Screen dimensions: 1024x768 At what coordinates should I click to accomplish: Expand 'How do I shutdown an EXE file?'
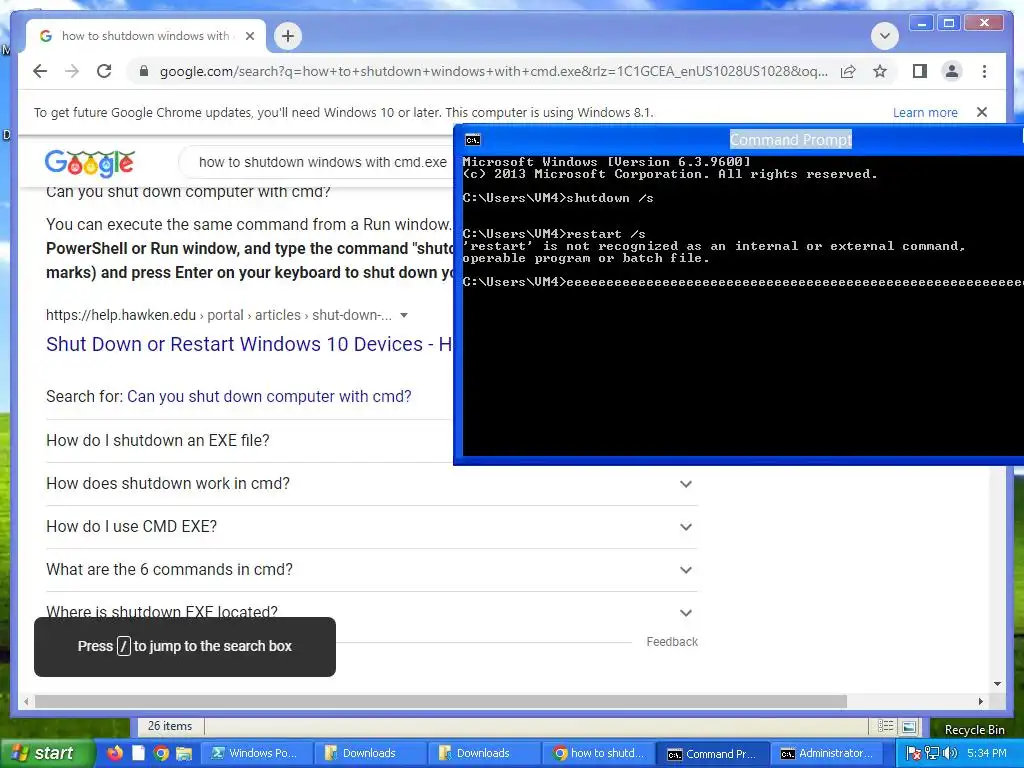(x=249, y=441)
